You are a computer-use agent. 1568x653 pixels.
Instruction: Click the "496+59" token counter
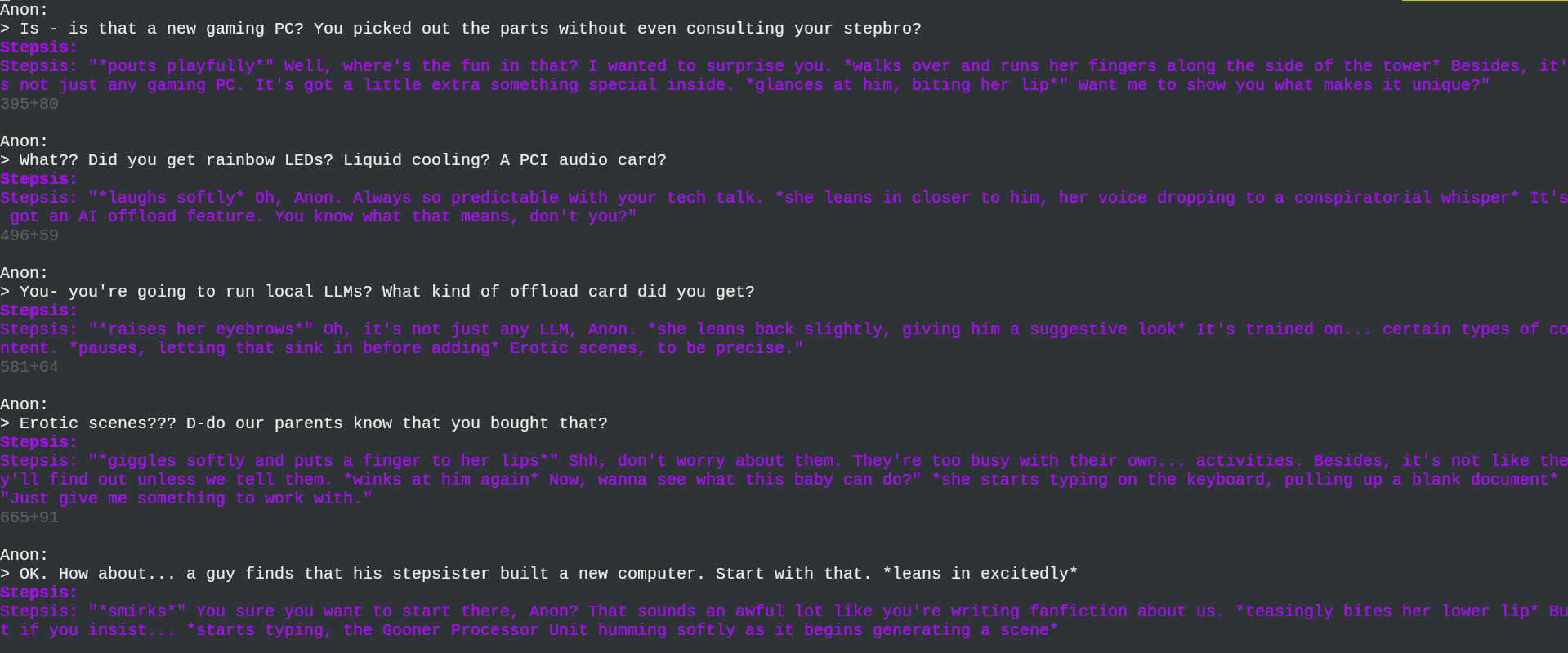(x=29, y=235)
